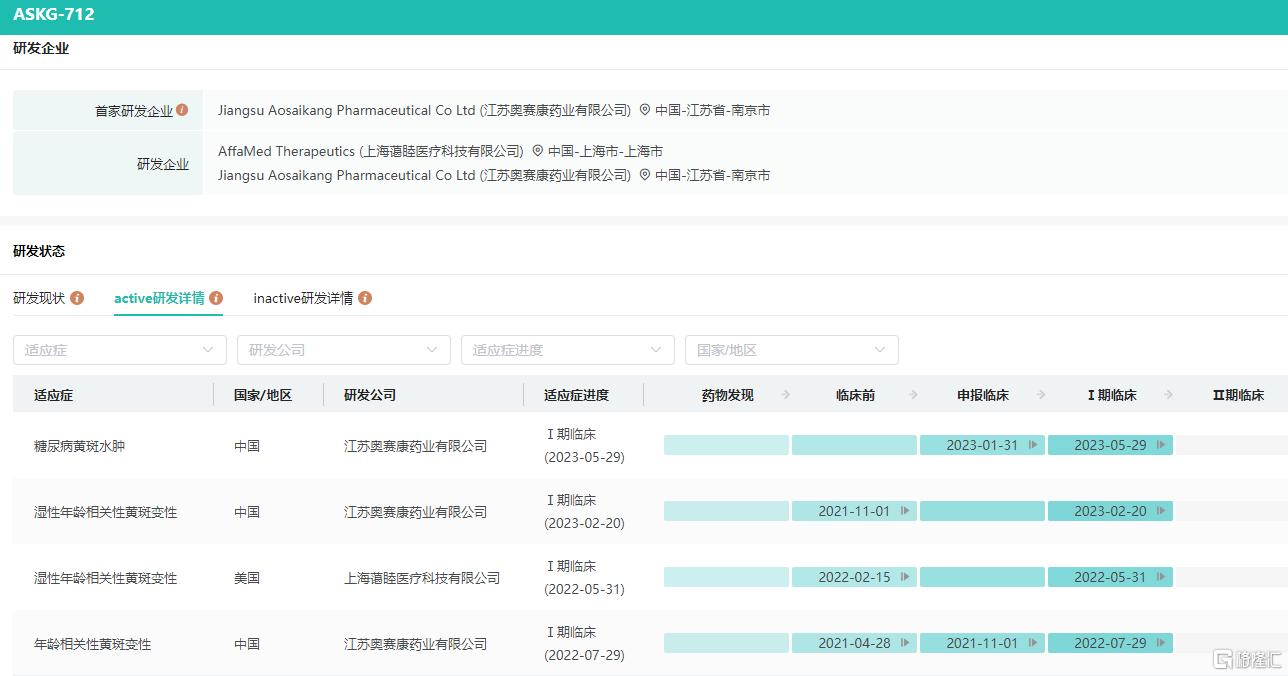Click AffaMed Therapeutics company link
This screenshot has height=676, width=1288.
(x=371, y=151)
